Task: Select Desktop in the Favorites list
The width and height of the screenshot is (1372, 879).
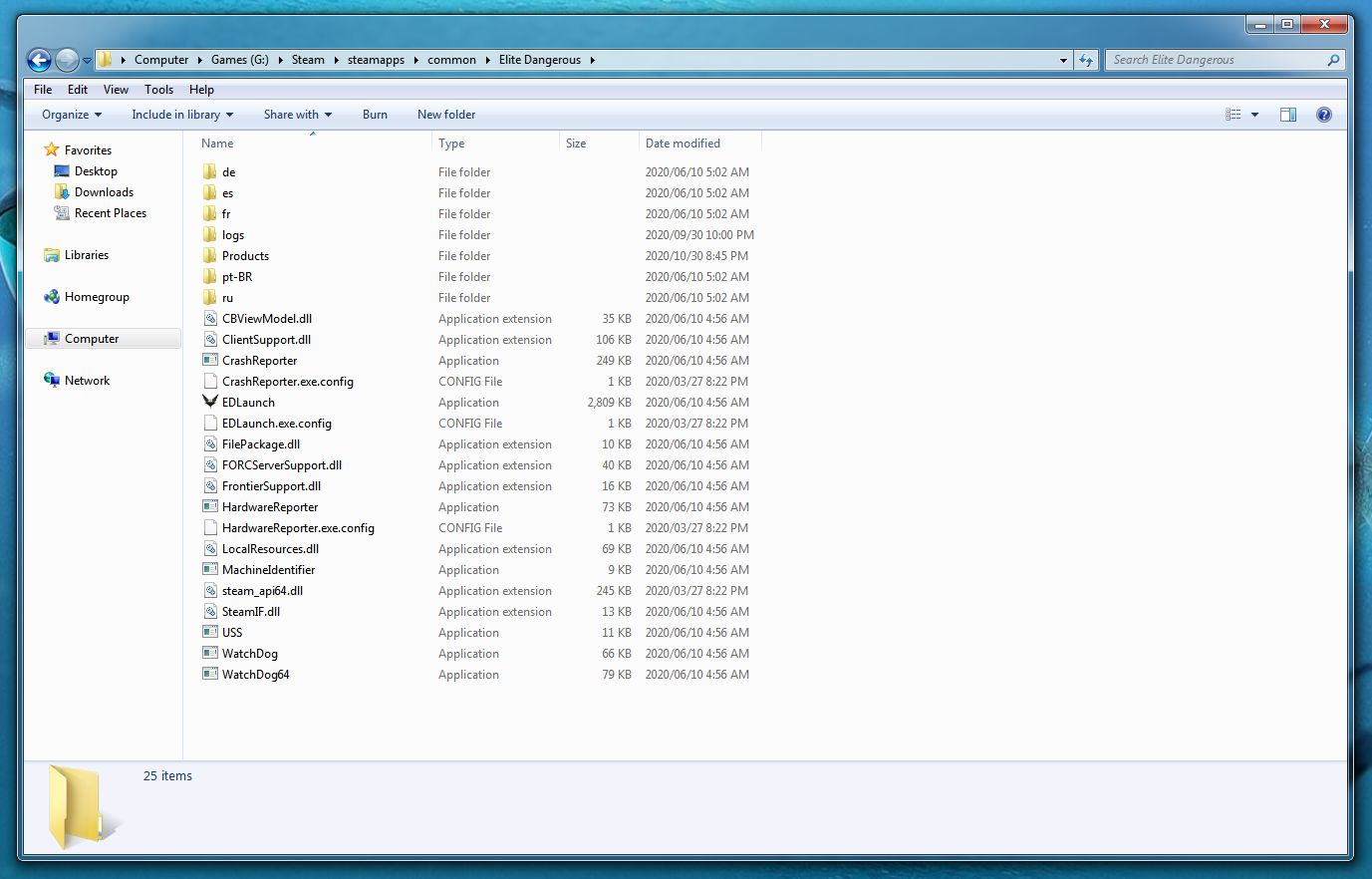Action: coord(96,171)
